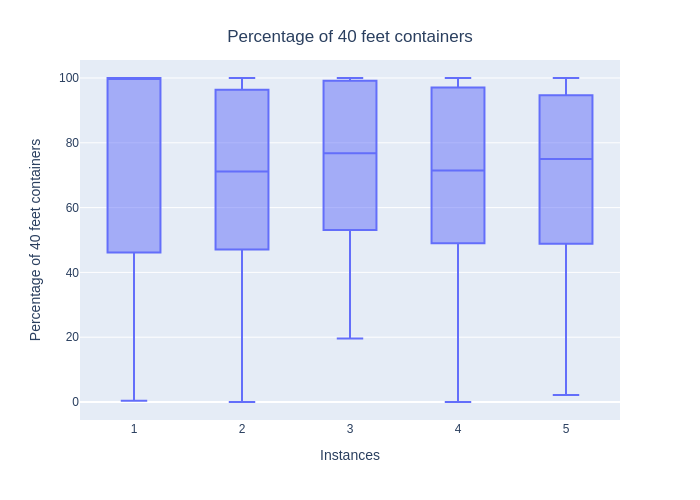This screenshot has width=700, height=500.
Task: Click the rotated y-axis title text
Action: (36, 240)
